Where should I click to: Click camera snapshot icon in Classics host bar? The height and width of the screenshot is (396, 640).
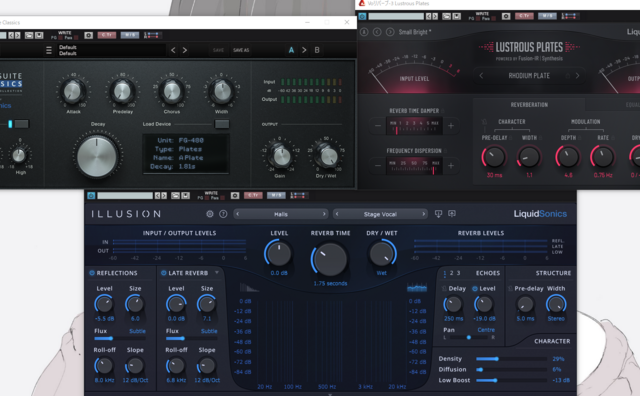(x=88, y=36)
